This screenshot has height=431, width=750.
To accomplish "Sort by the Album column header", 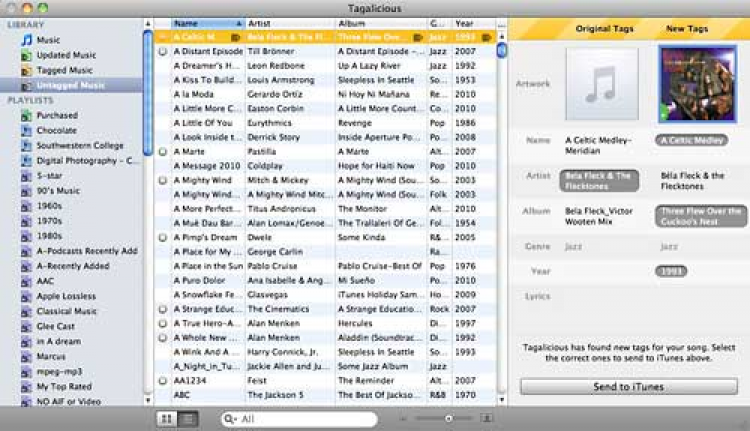I will [381, 23].
